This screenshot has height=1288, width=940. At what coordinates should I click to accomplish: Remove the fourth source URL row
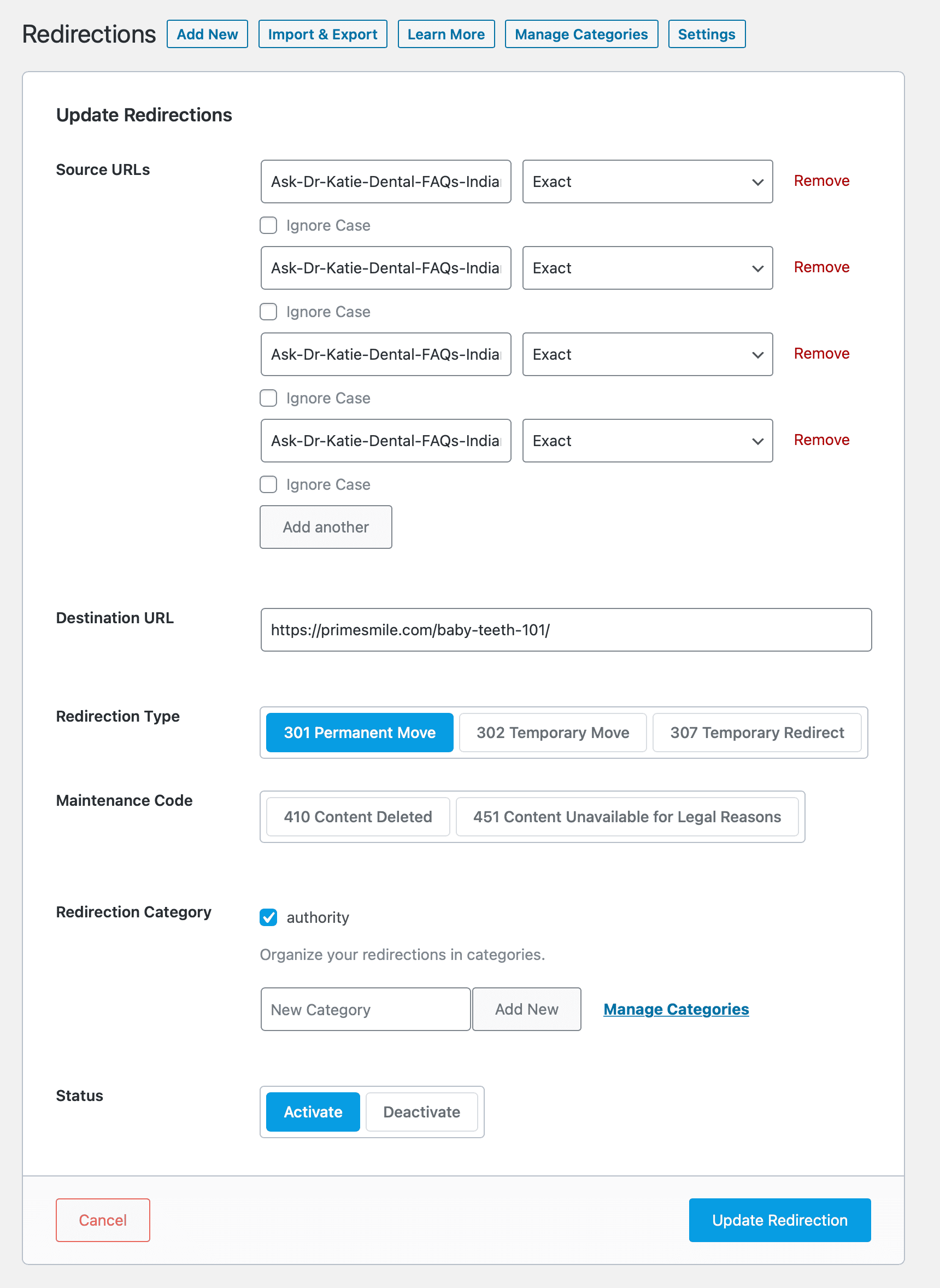point(821,440)
